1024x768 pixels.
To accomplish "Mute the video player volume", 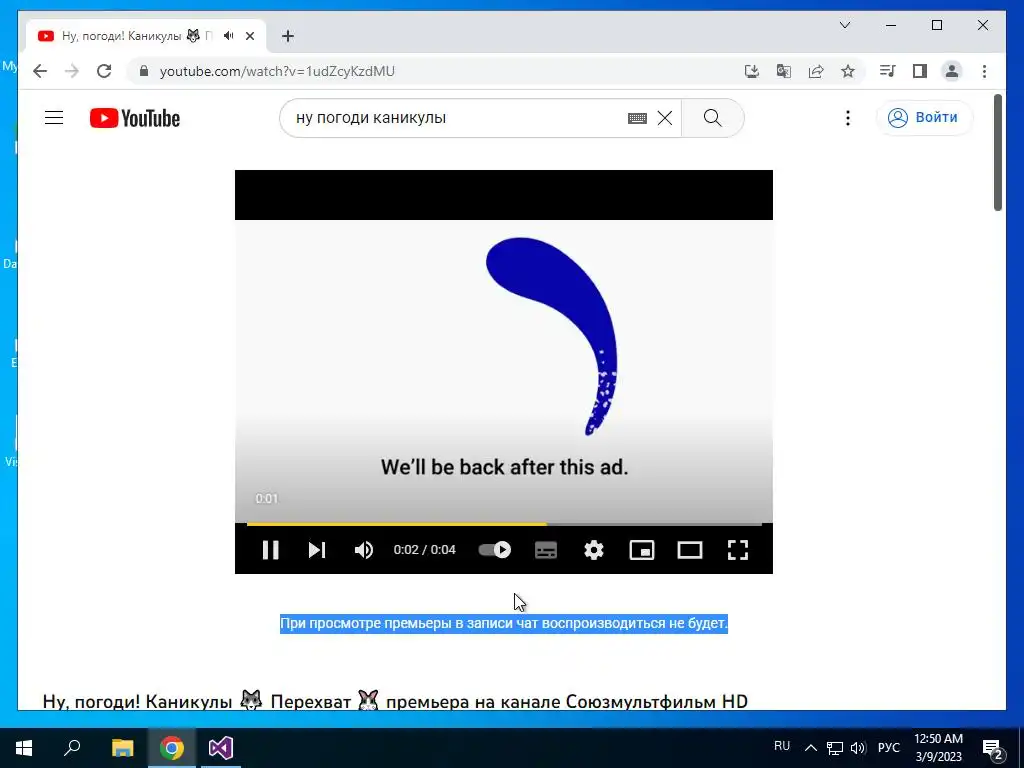I will 364,550.
